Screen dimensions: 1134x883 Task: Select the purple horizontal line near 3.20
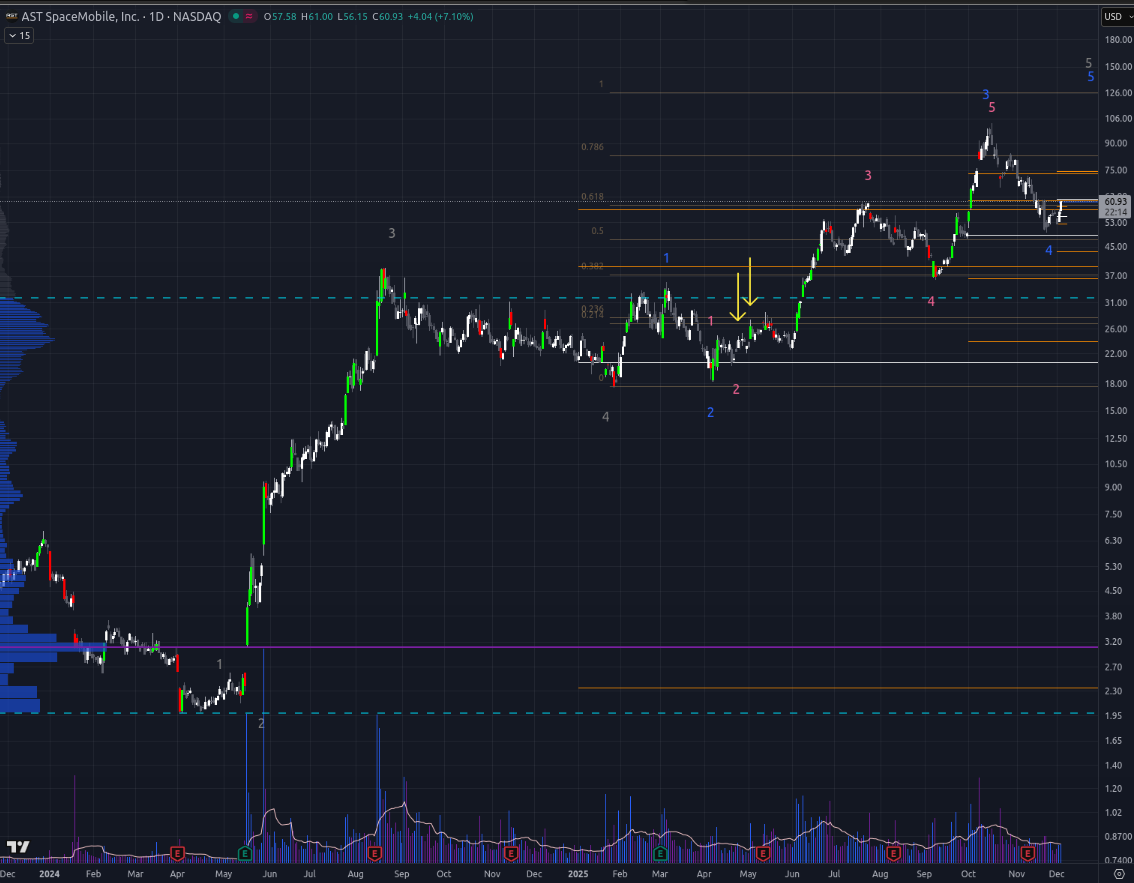coord(500,647)
